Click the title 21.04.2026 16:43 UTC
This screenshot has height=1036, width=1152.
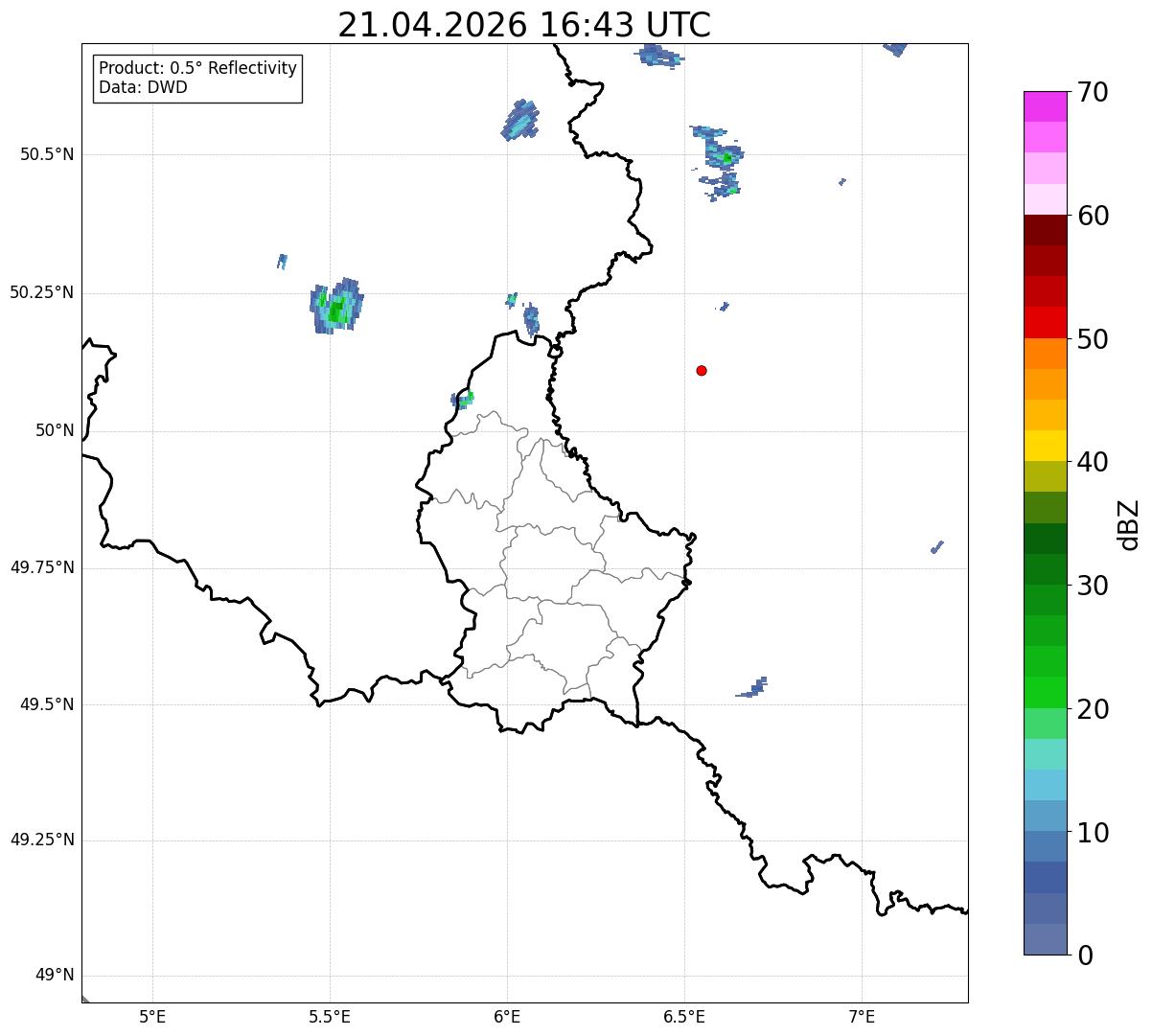524,25
